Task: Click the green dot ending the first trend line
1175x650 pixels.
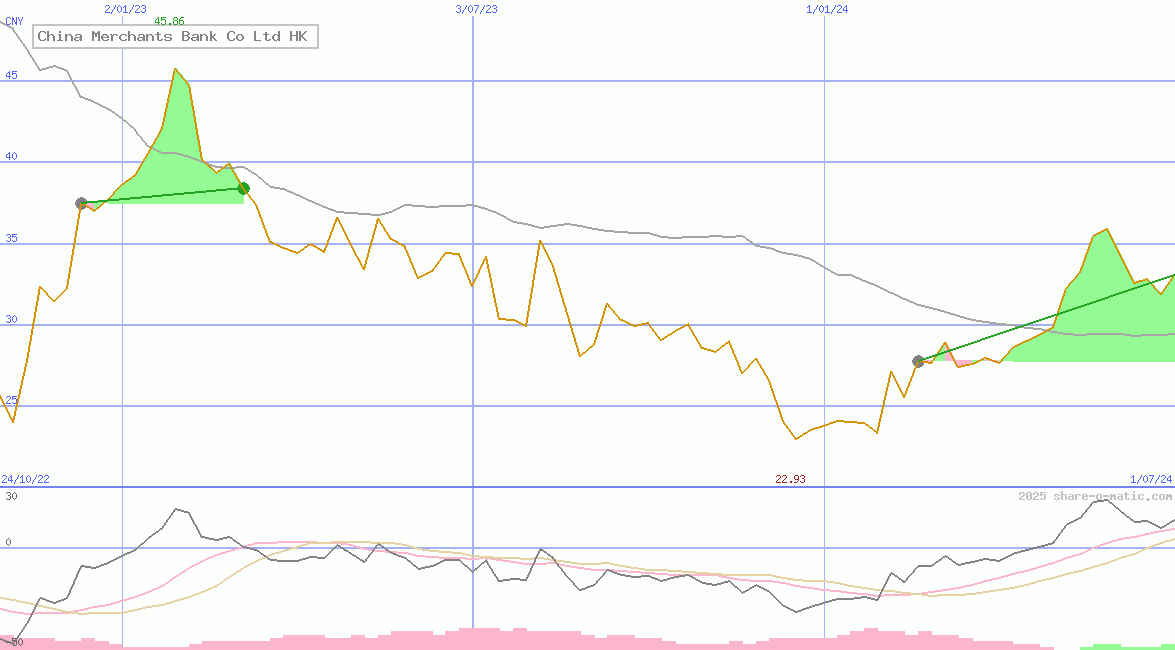Action: [x=243, y=188]
